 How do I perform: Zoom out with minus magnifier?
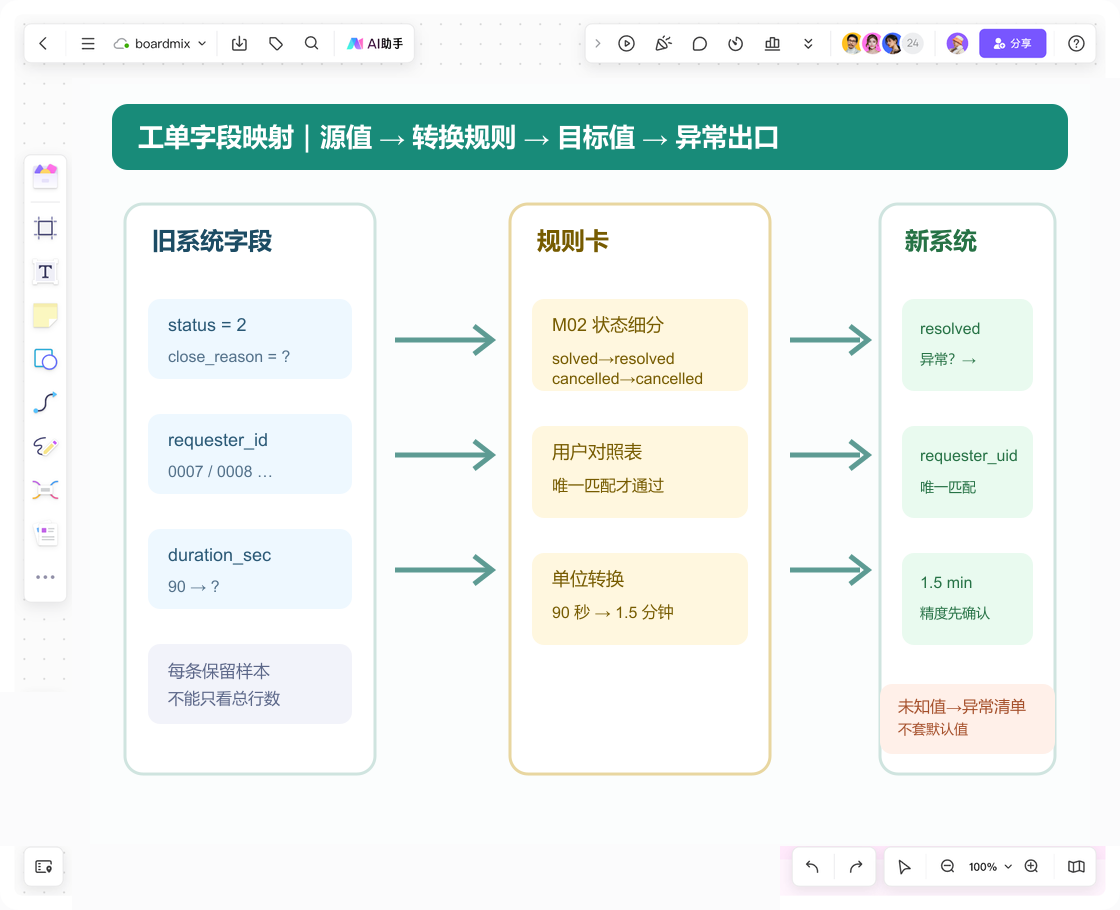947,866
